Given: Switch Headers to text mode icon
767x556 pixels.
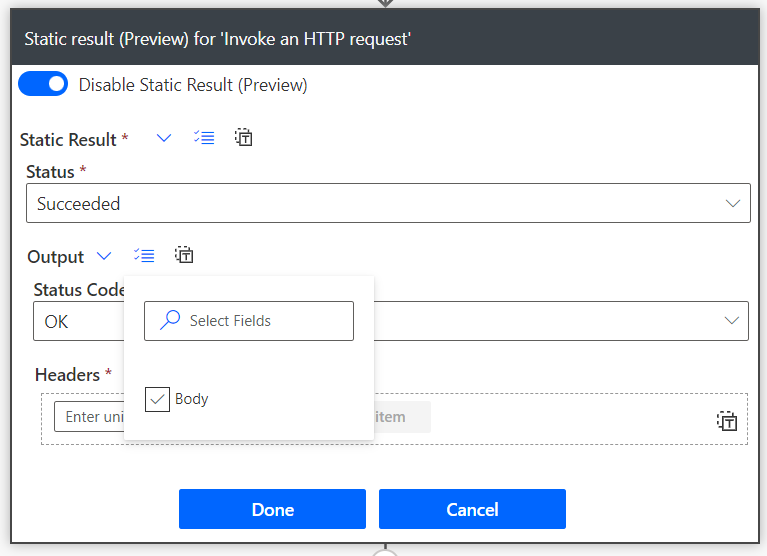Looking at the screenshot, I should click(x=727, y=421).
